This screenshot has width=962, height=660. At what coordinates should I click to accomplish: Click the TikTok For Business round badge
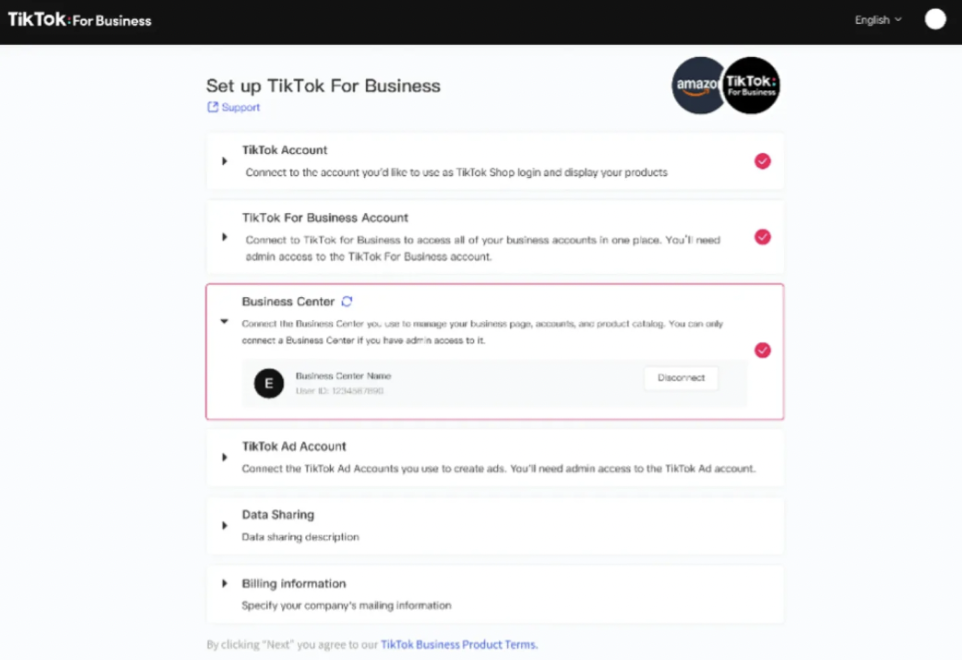(x=751, y=86)
